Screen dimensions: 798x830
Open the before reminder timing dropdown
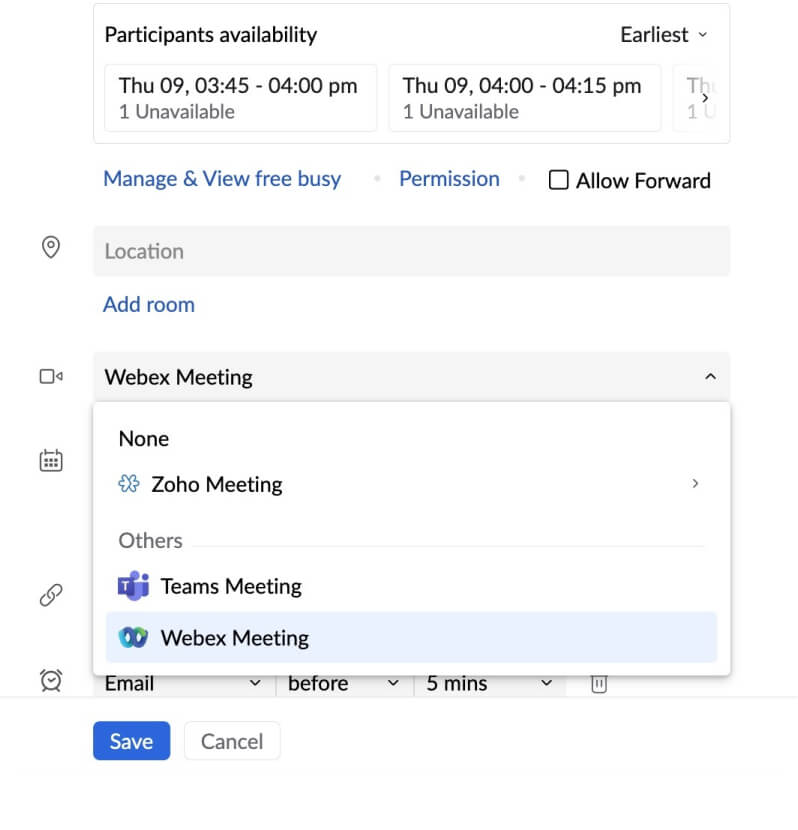(x=343, y=683)
